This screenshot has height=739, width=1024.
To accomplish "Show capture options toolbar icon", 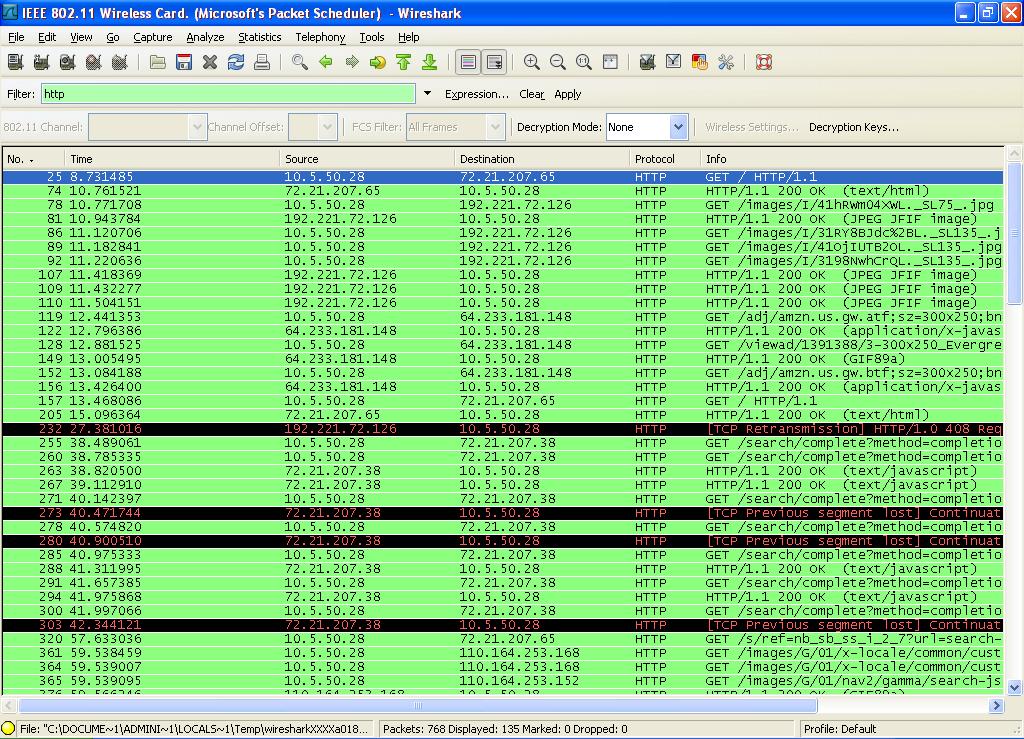I will coord(42,62).
